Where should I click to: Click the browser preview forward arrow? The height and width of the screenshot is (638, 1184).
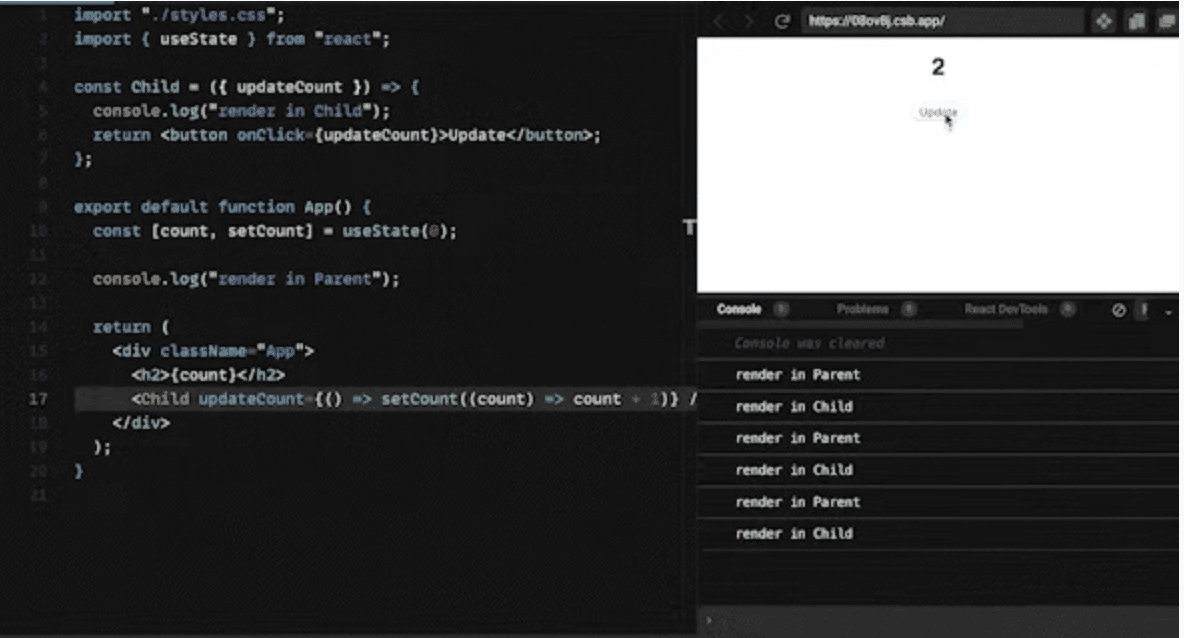point(750,21)
